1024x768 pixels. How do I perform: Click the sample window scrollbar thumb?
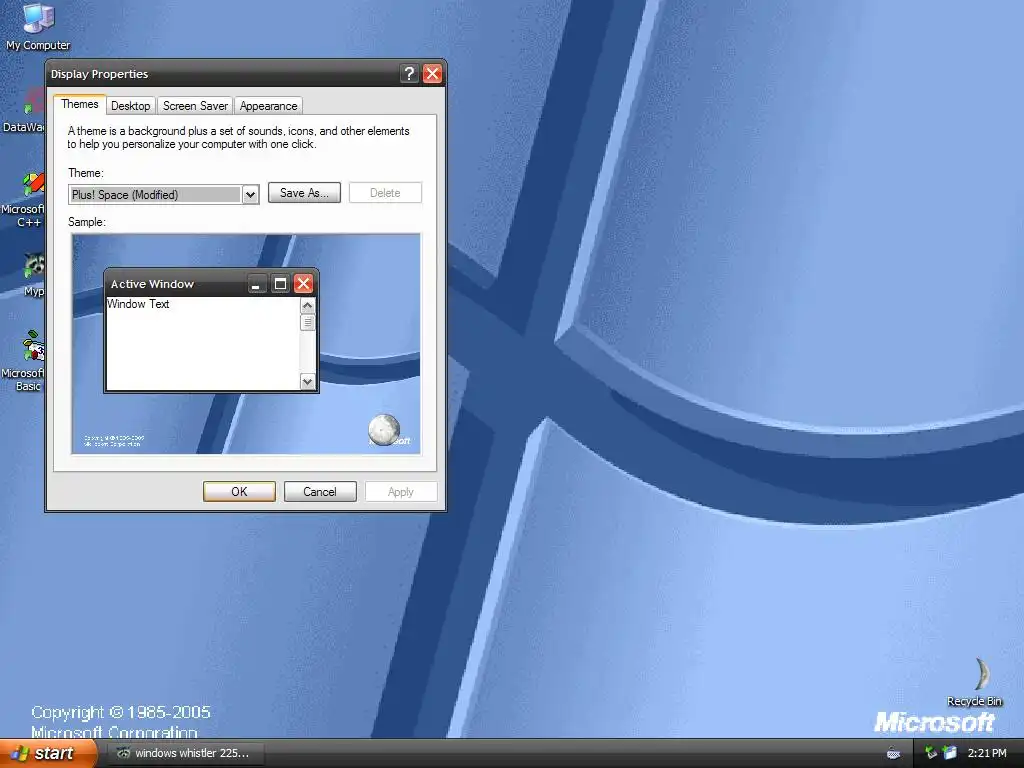pos(308,323)
